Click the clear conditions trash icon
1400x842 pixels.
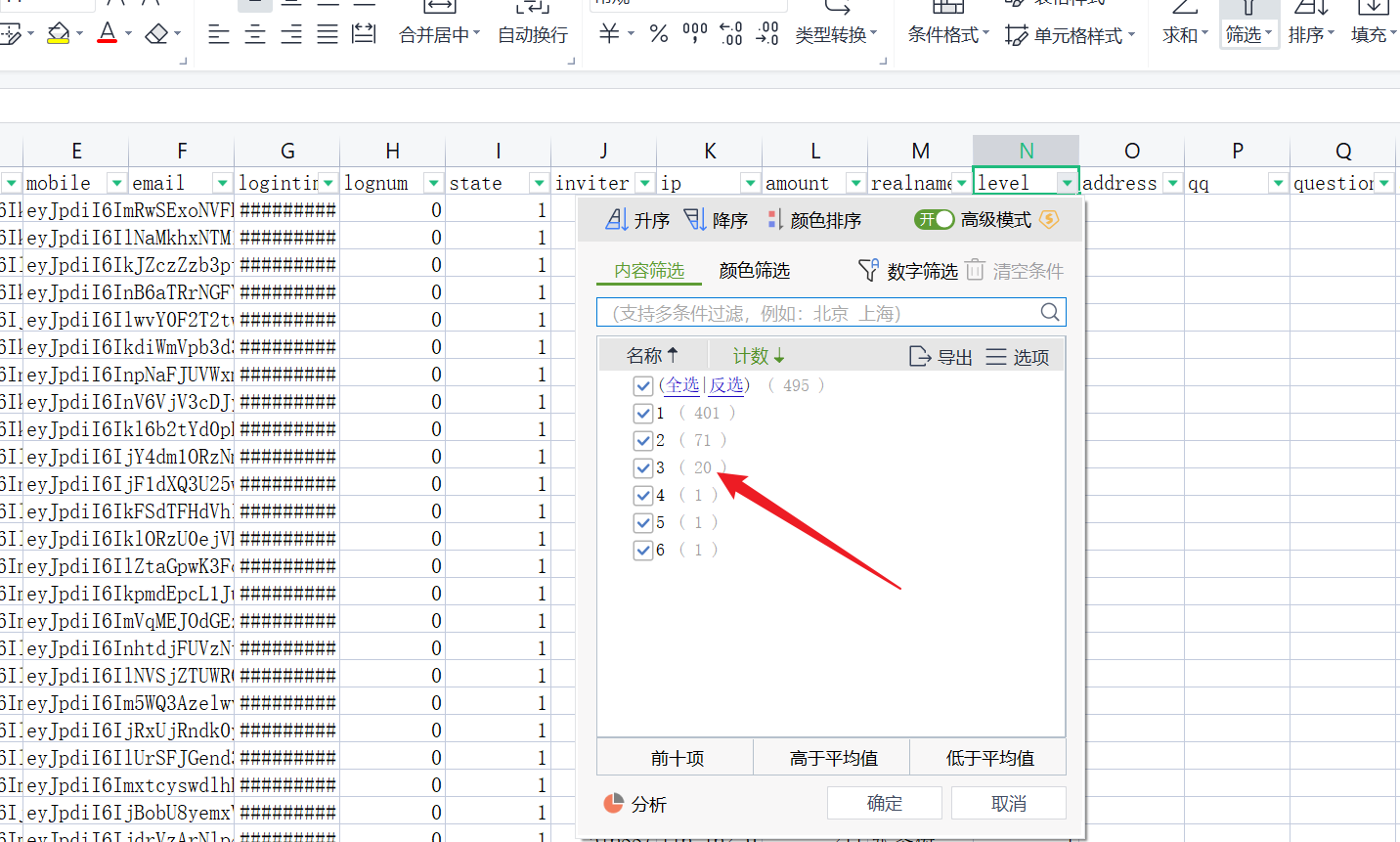coord(975,270)
